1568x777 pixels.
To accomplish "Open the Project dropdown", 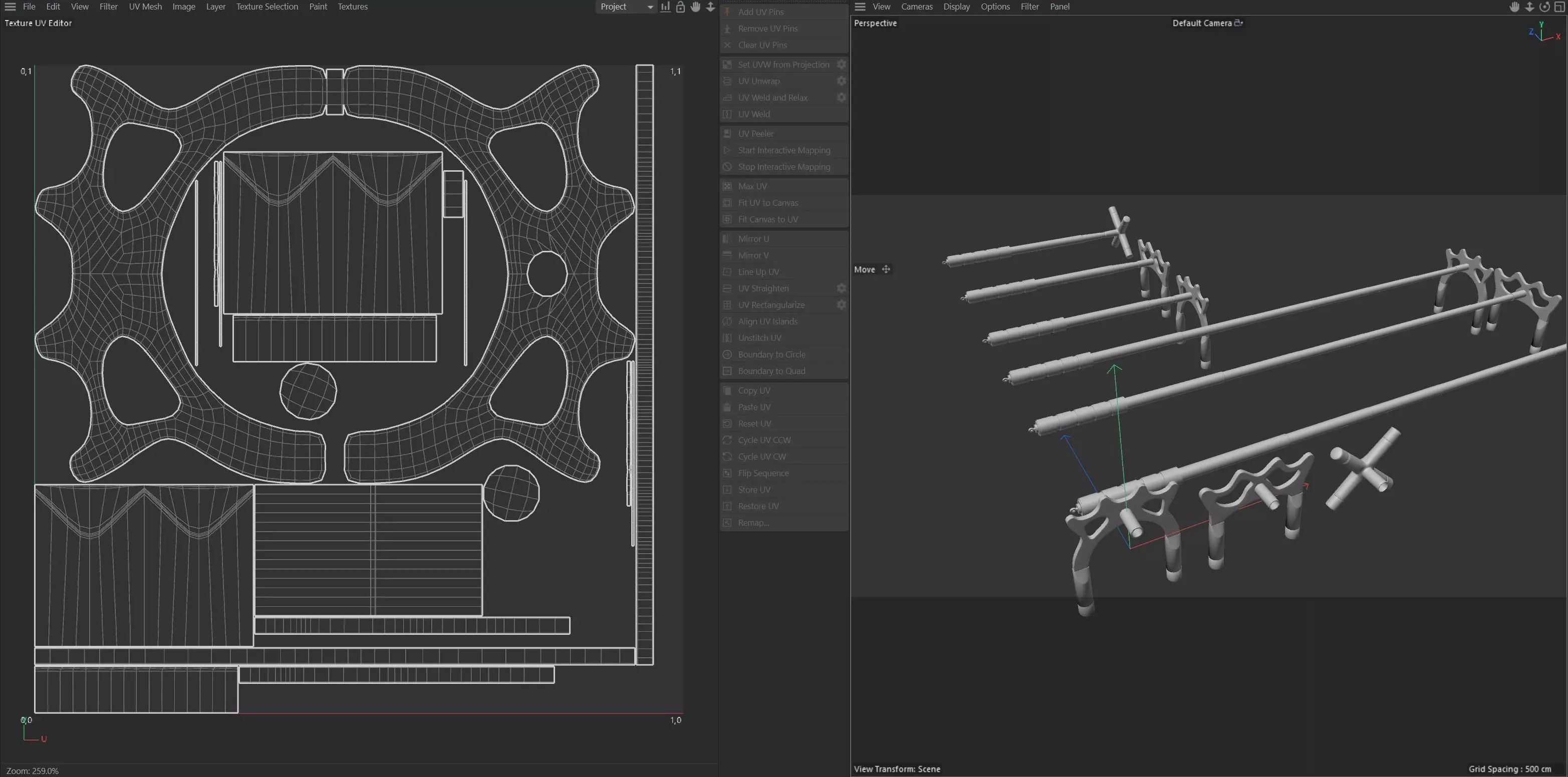I will tap(625, 7).
